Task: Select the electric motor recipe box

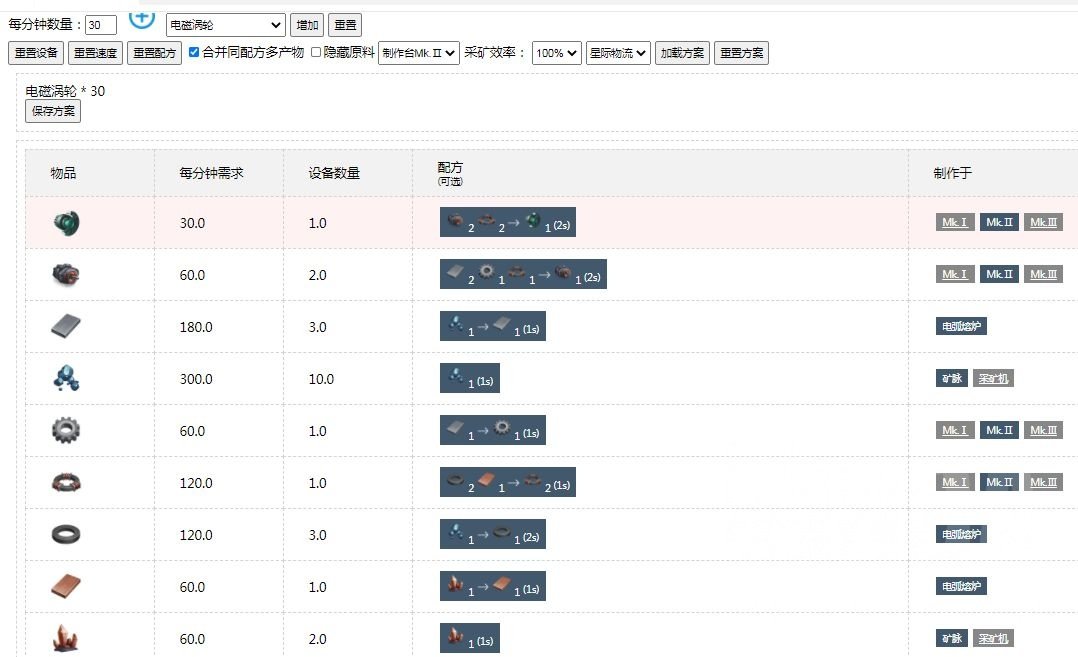Action: coord(523,274)
